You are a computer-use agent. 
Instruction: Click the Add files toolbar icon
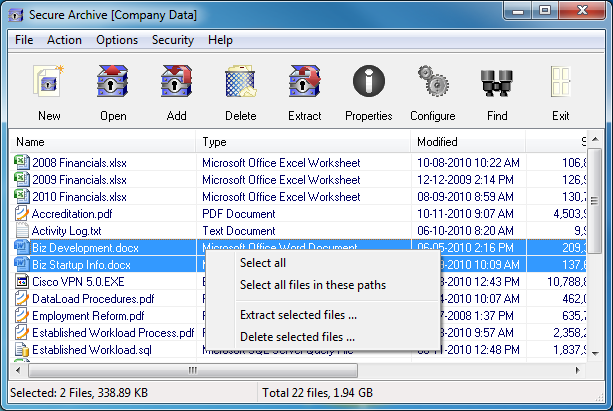tap(177, 83)
